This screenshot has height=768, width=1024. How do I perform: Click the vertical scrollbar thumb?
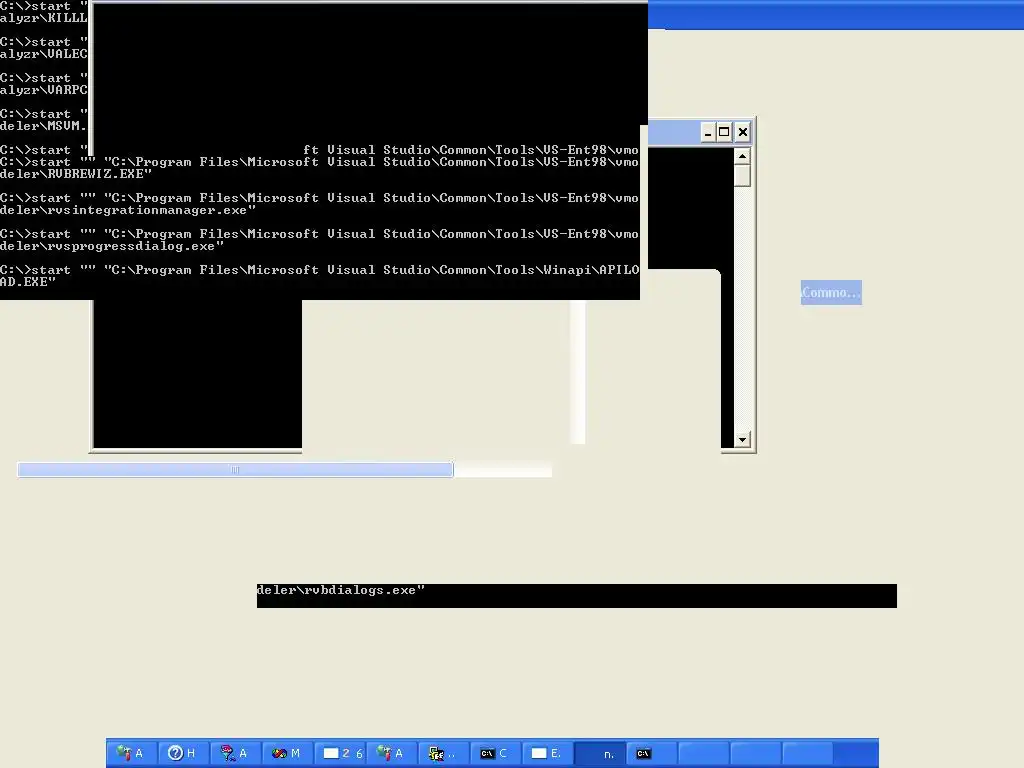click(x=742, y=176)
